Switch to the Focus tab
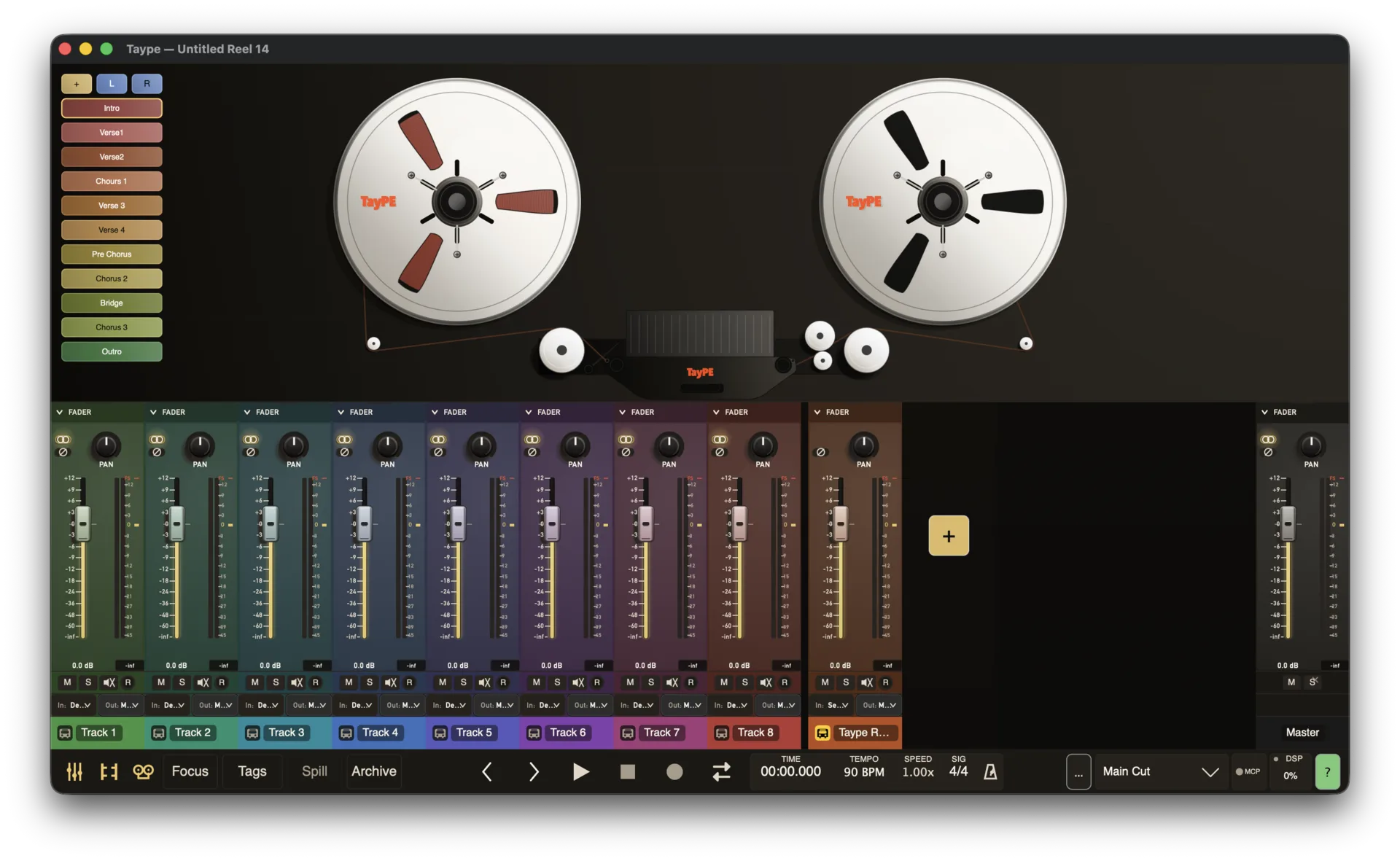Image resolution: width=1400 pixels, height=861 pixels. (190, 771)
